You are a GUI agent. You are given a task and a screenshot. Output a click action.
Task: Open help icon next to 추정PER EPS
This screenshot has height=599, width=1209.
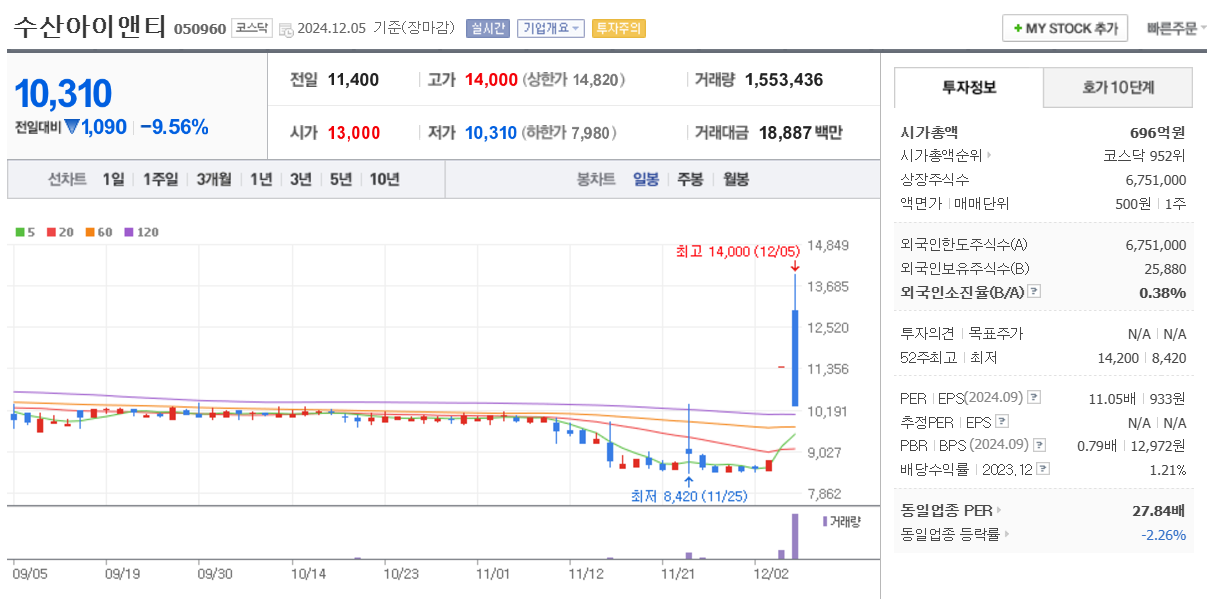1001,422
